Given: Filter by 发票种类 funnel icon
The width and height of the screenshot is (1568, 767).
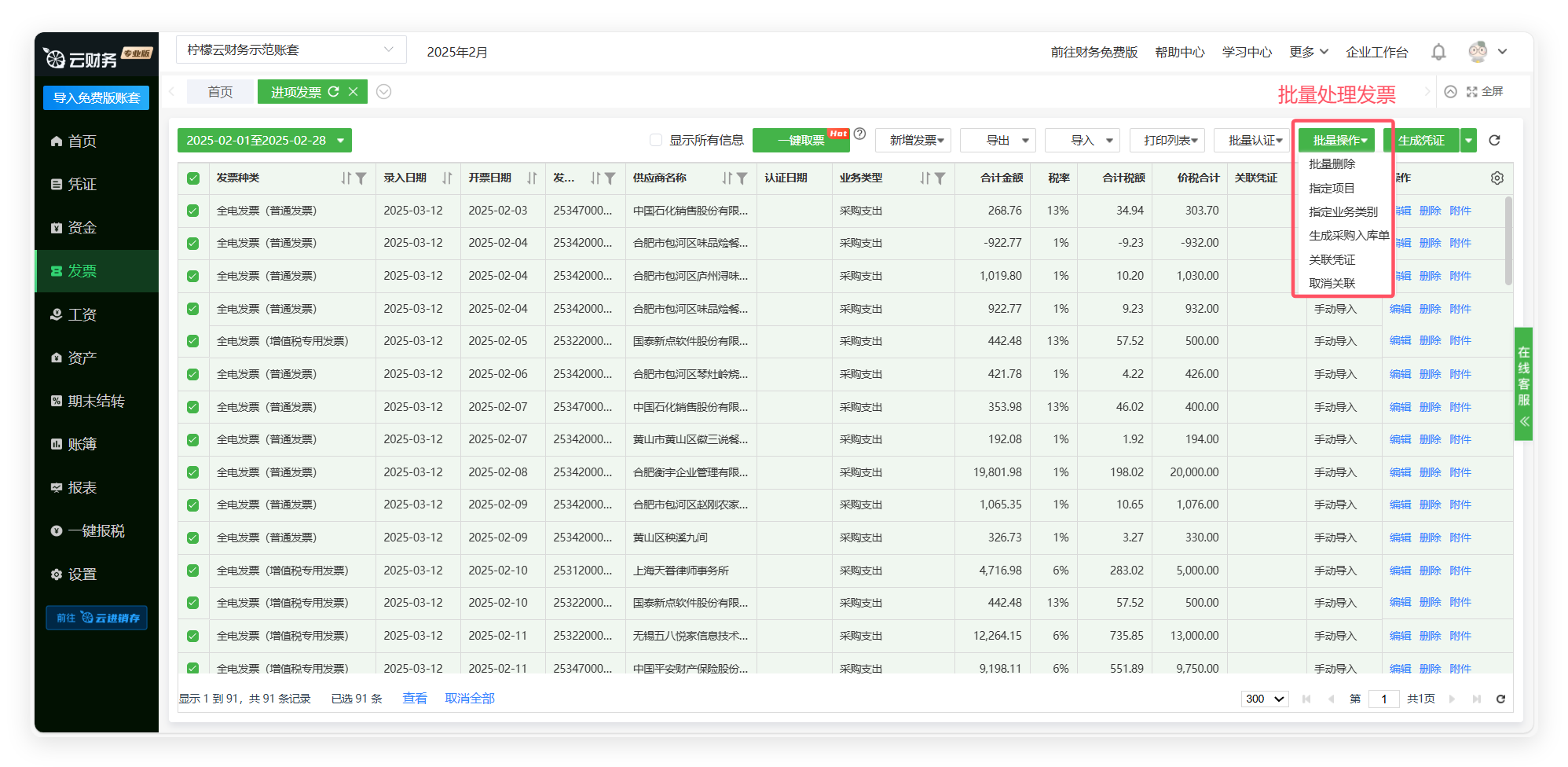Looking at the screenshot, I should click(x=361, y=178).
